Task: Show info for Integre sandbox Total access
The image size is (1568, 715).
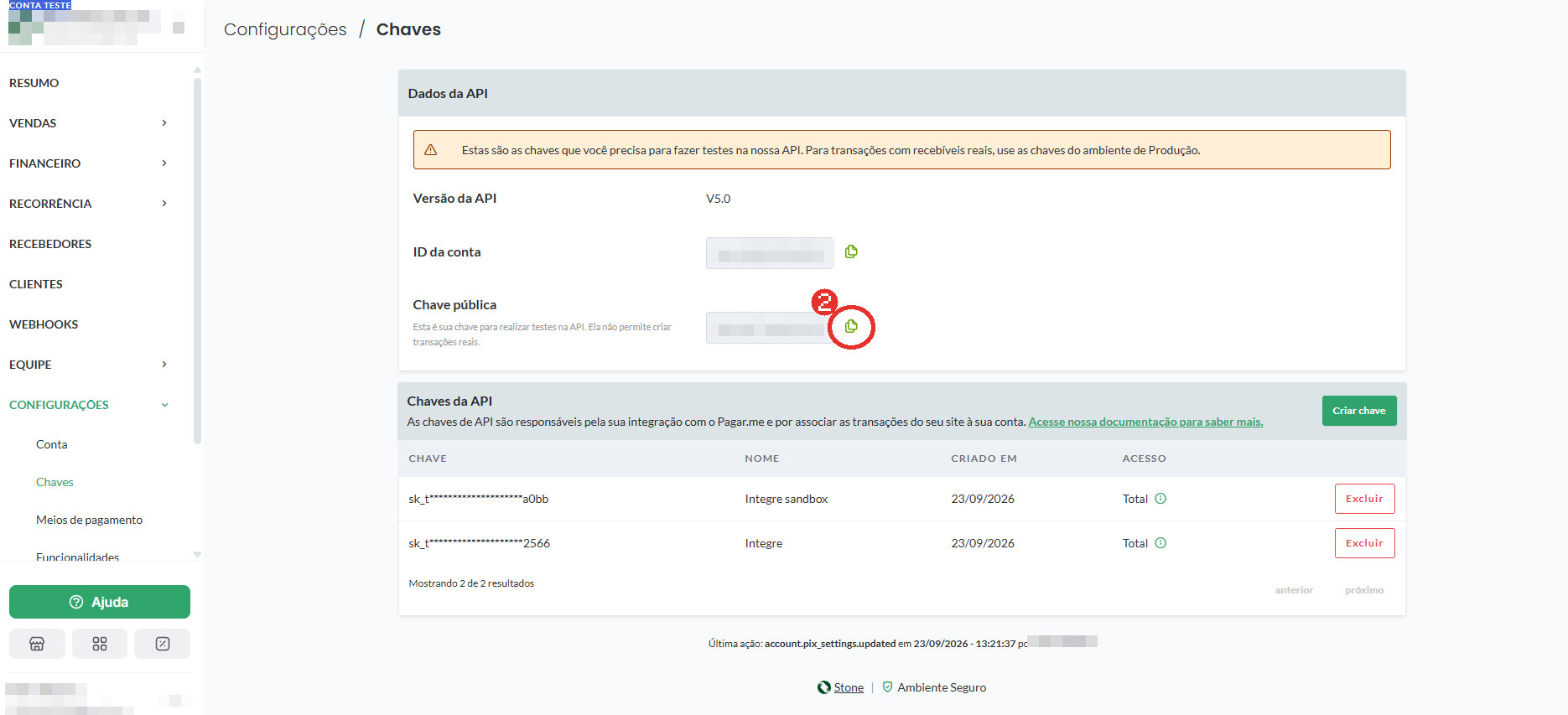Action: [1160, 499]
